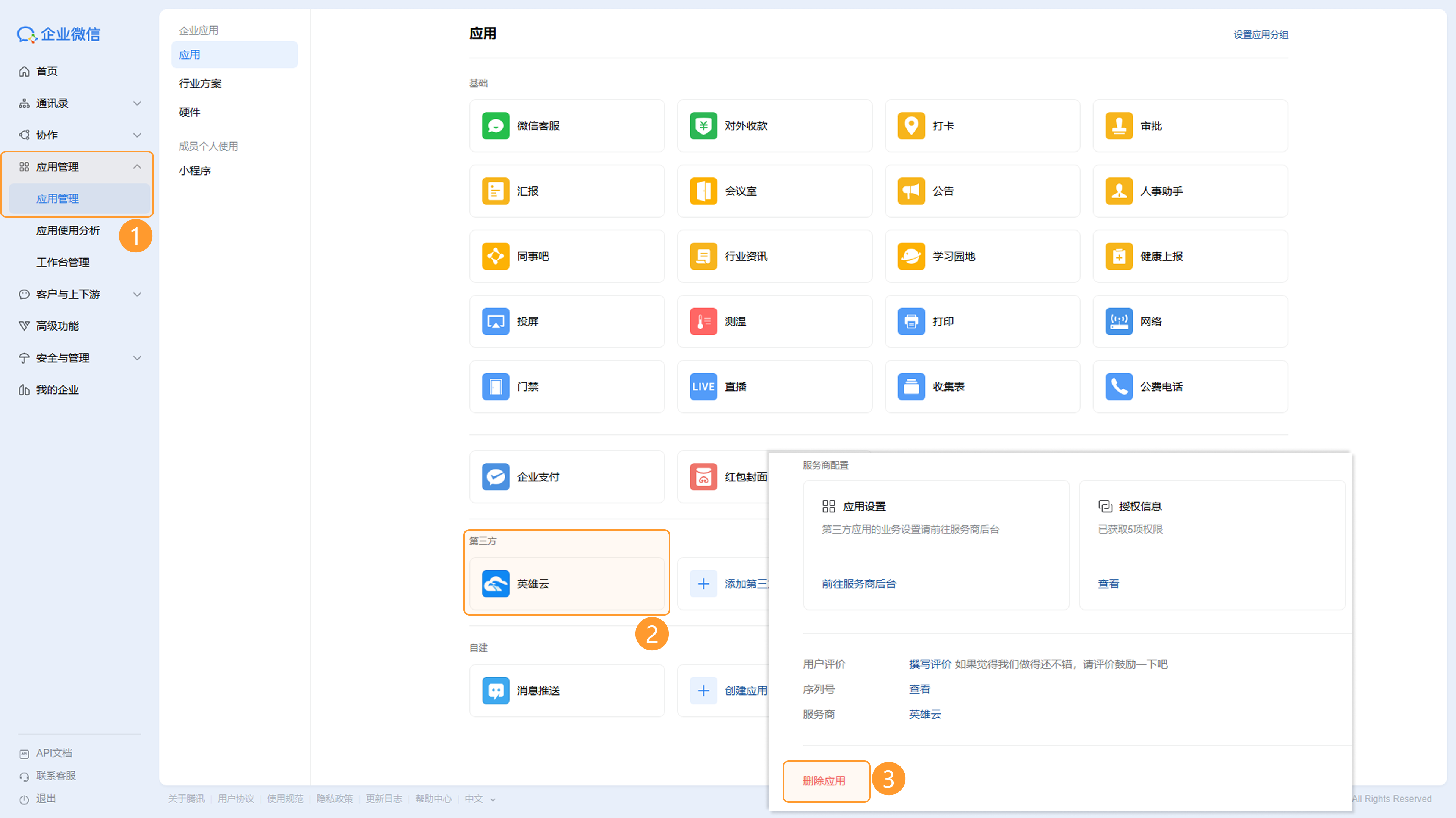The width and height of the screenshot is (1456, 818).
Task: Open the 对外收款 app icon
Action: pyautogui.click(x=703, y=125)
